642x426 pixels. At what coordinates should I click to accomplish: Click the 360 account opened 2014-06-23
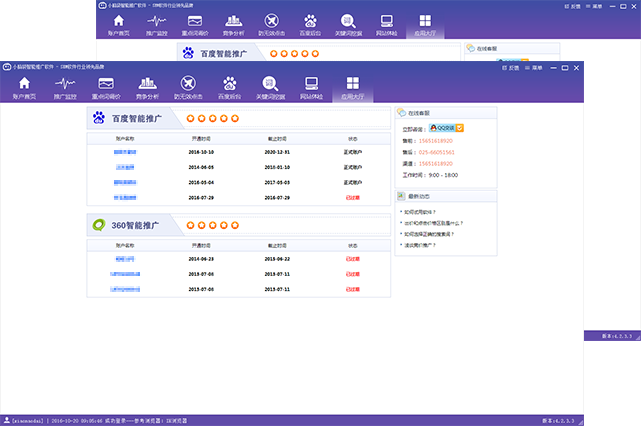coord(126,258)
